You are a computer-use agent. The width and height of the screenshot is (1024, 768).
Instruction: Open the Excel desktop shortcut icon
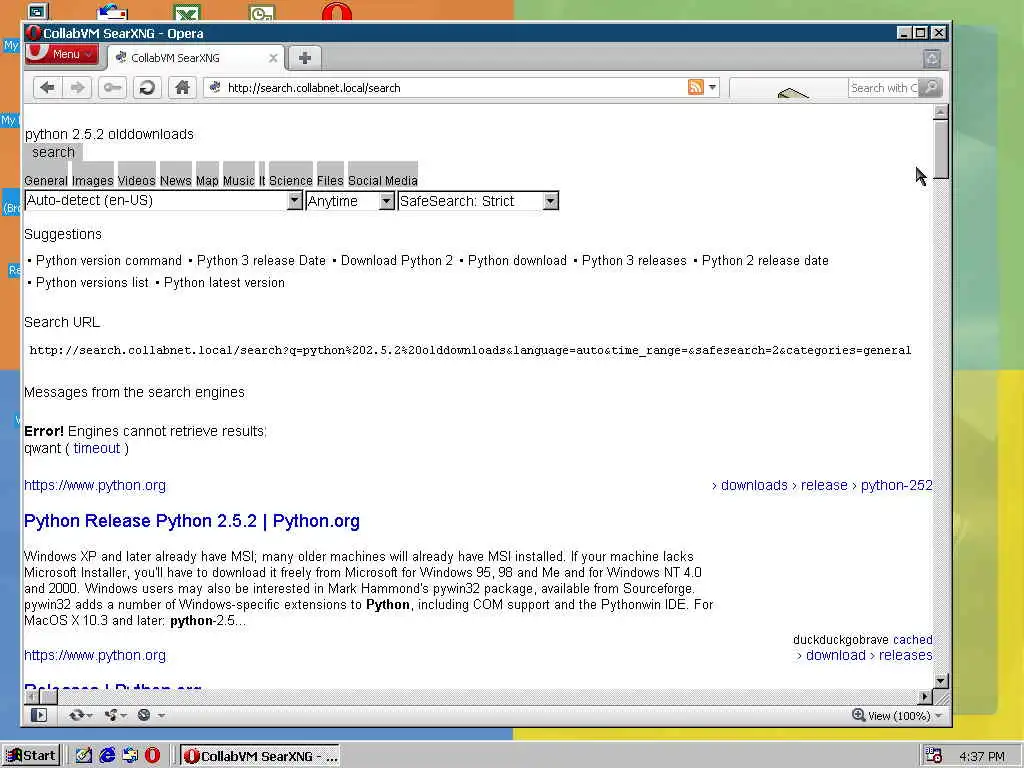[x=187, y=11]
